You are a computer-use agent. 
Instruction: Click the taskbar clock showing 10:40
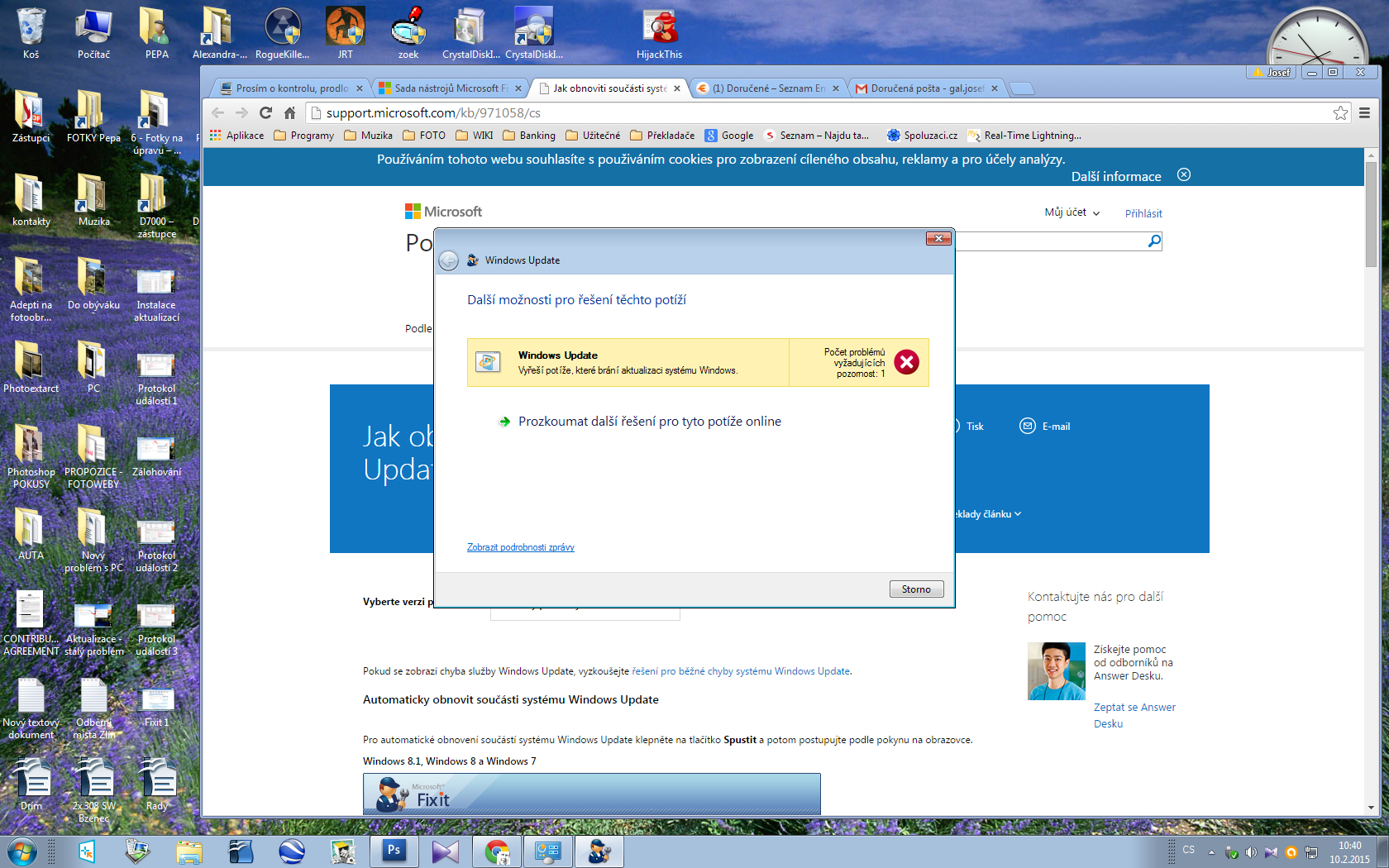(1349, 852)
